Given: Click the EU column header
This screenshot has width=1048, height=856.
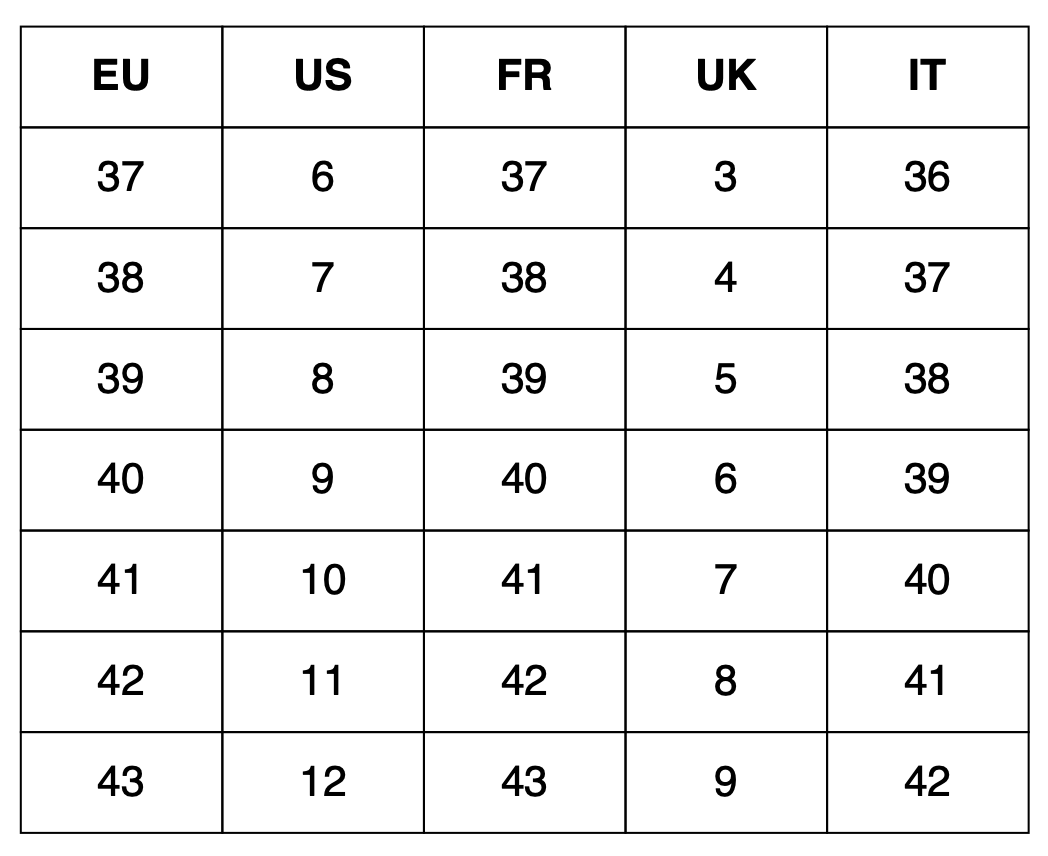Looking at the screenshot, I should [x=121, y=76].
